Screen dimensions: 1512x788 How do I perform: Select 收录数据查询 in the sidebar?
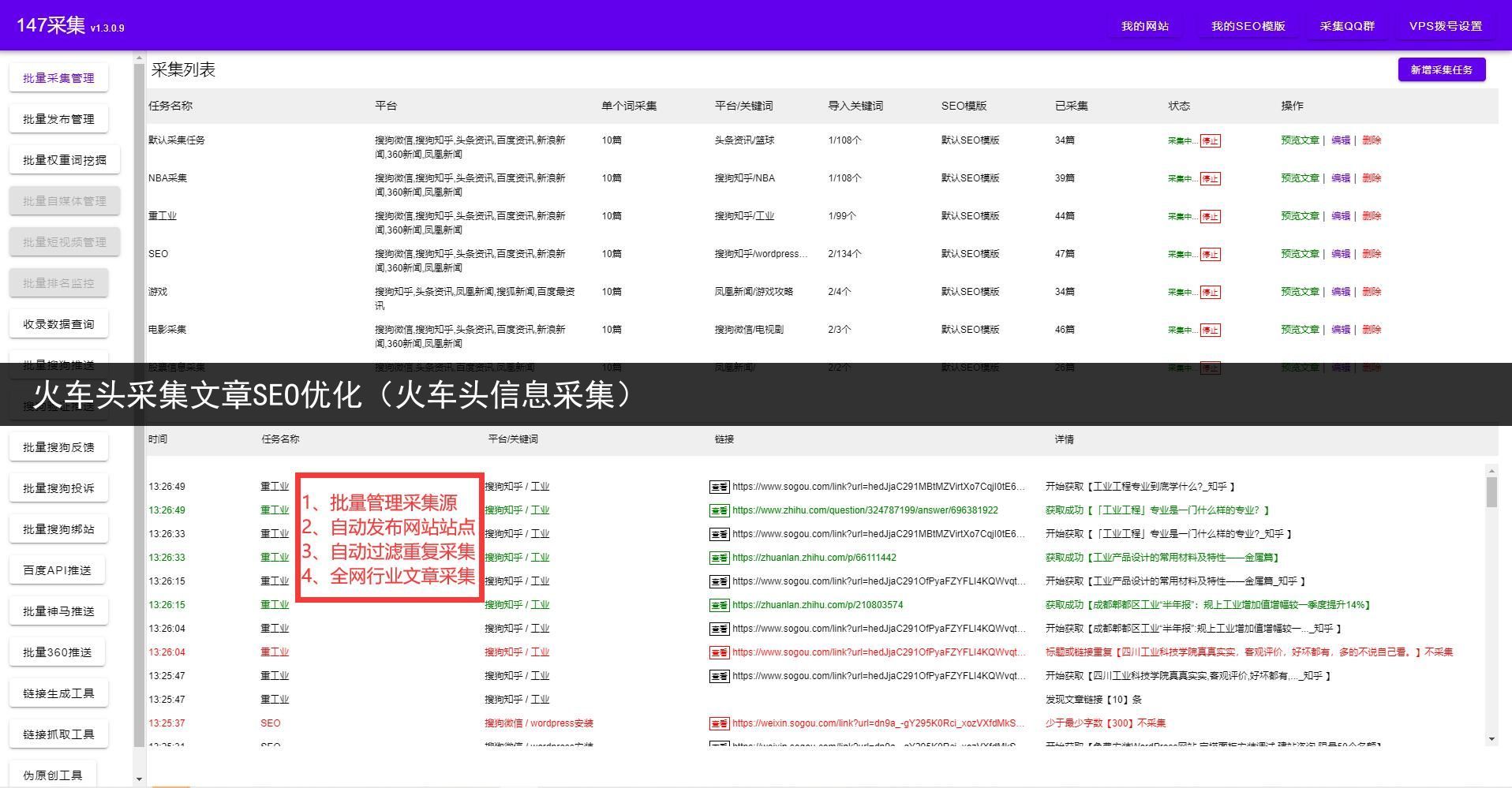tap(58, 323)
